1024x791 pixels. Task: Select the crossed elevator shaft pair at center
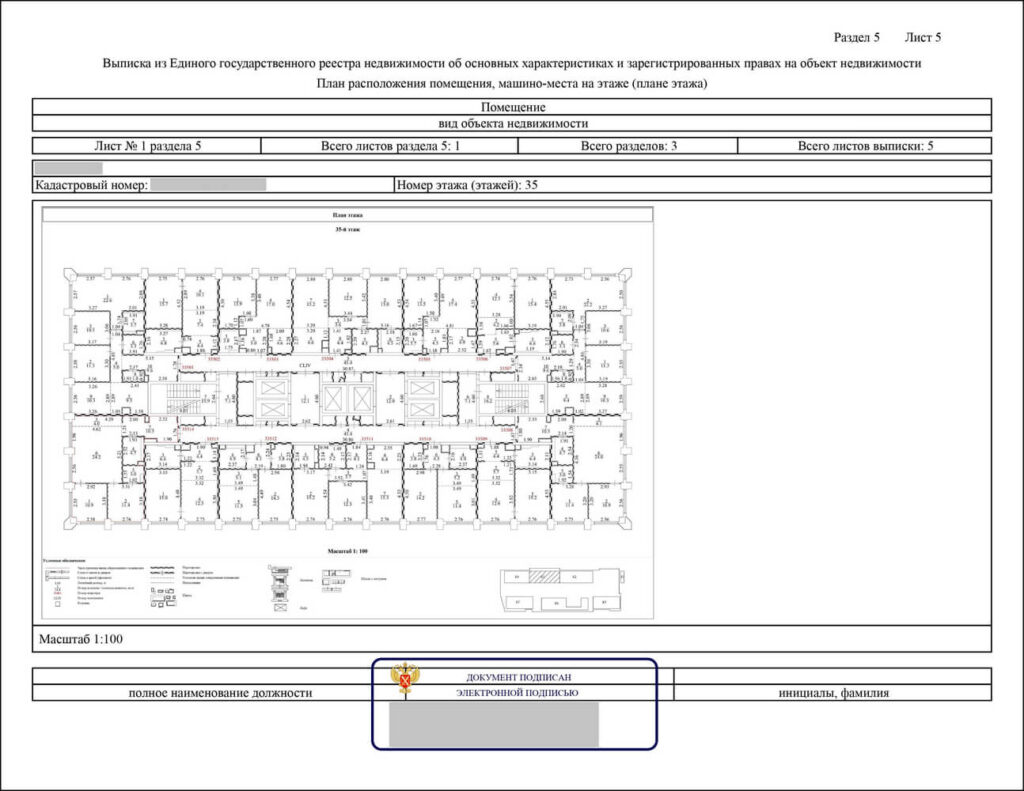(347, 398)
